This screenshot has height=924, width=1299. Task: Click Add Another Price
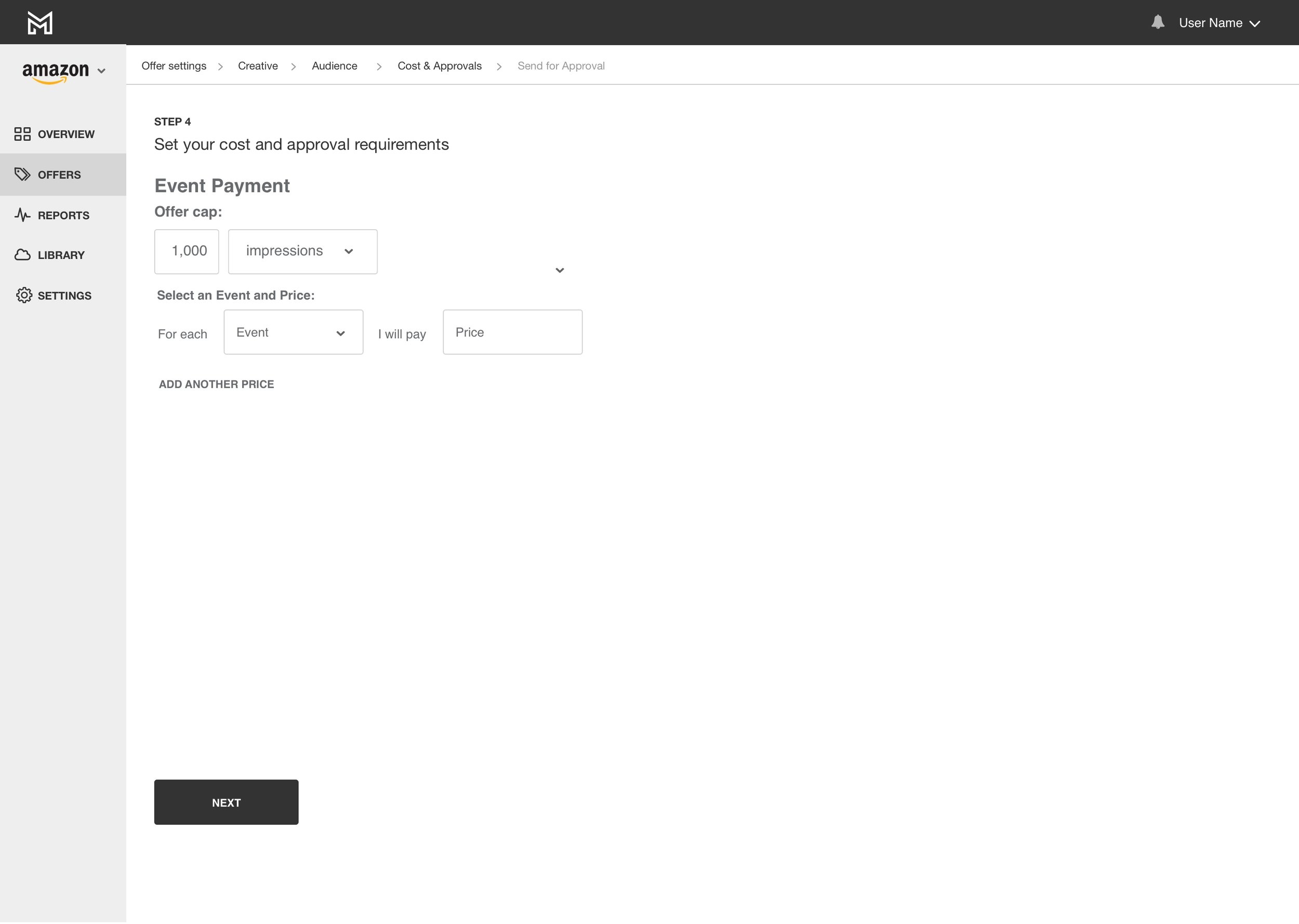216,384
